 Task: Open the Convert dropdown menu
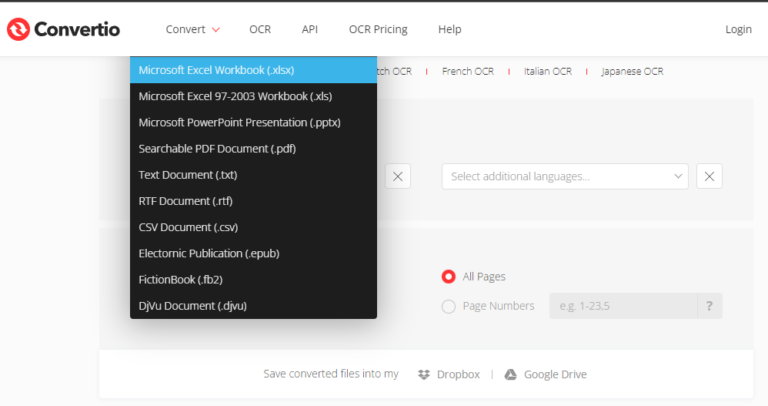pos(193,30)
